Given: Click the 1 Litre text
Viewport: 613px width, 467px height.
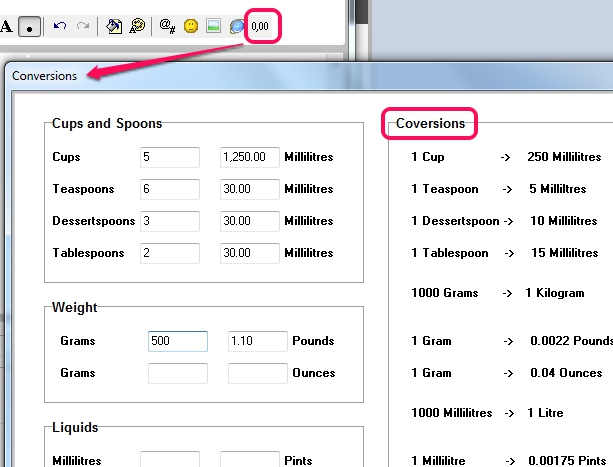Looking at the screenshot, I should tap(545, 413).
